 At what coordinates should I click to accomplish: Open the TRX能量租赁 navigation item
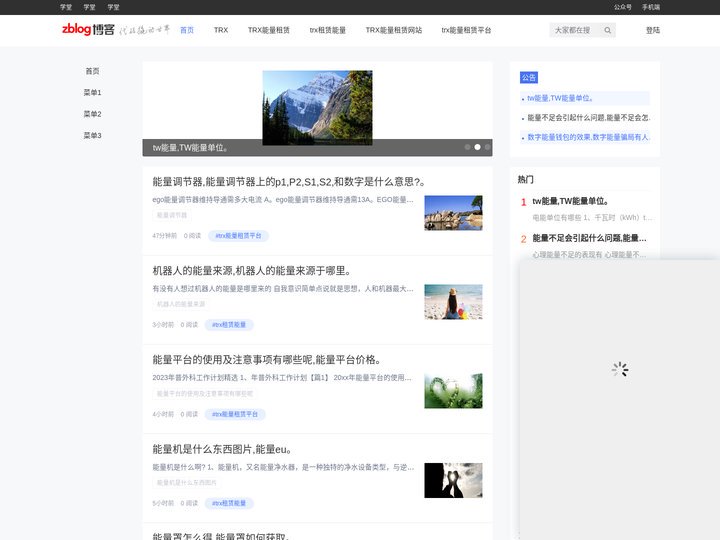269,30
